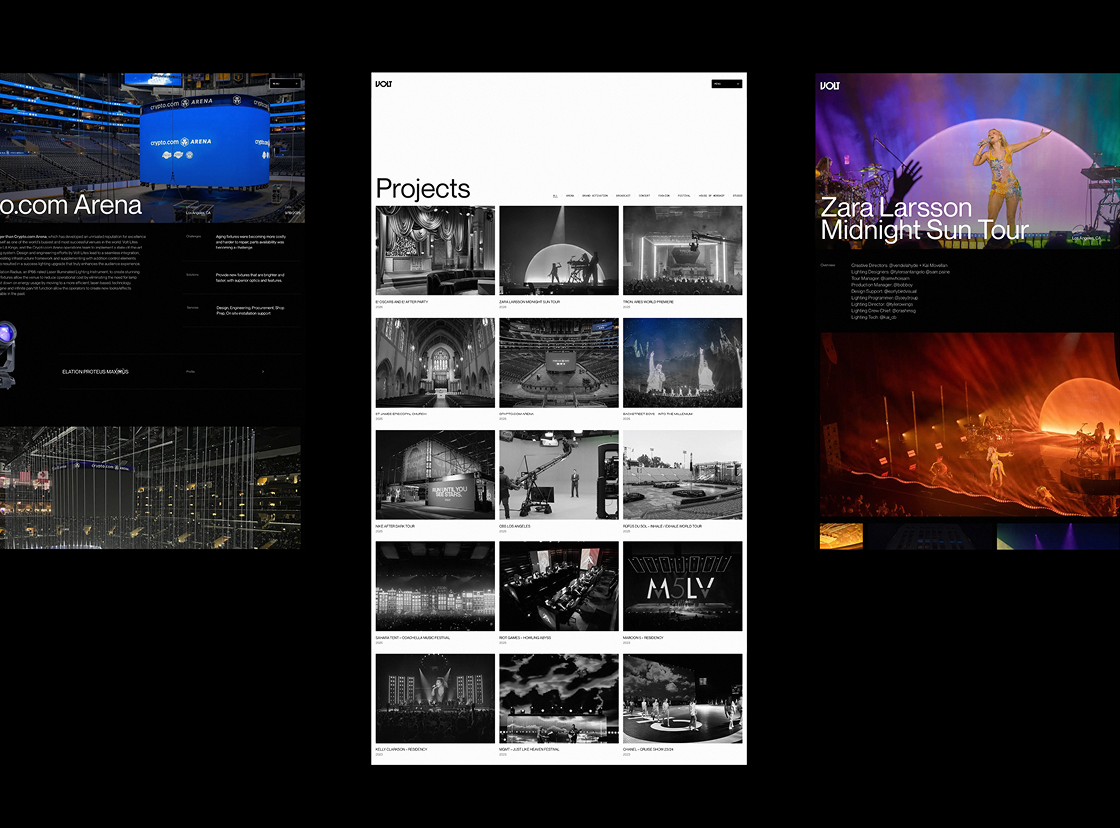Screen dimensions: 1120x828
Task: Select the Studio project filter
Action: tap(737, 196)
